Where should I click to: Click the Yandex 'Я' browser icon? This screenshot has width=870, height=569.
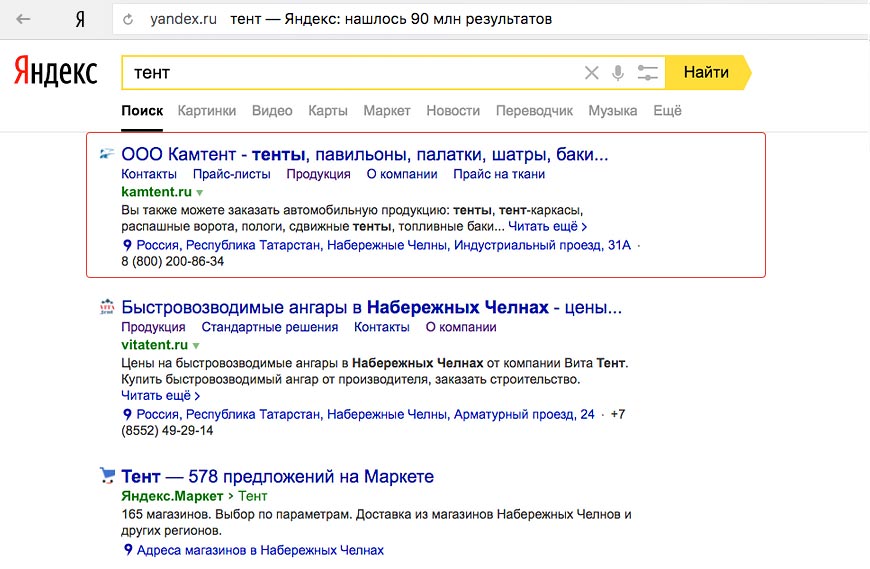pyautogui.click(x=80, y=19)
